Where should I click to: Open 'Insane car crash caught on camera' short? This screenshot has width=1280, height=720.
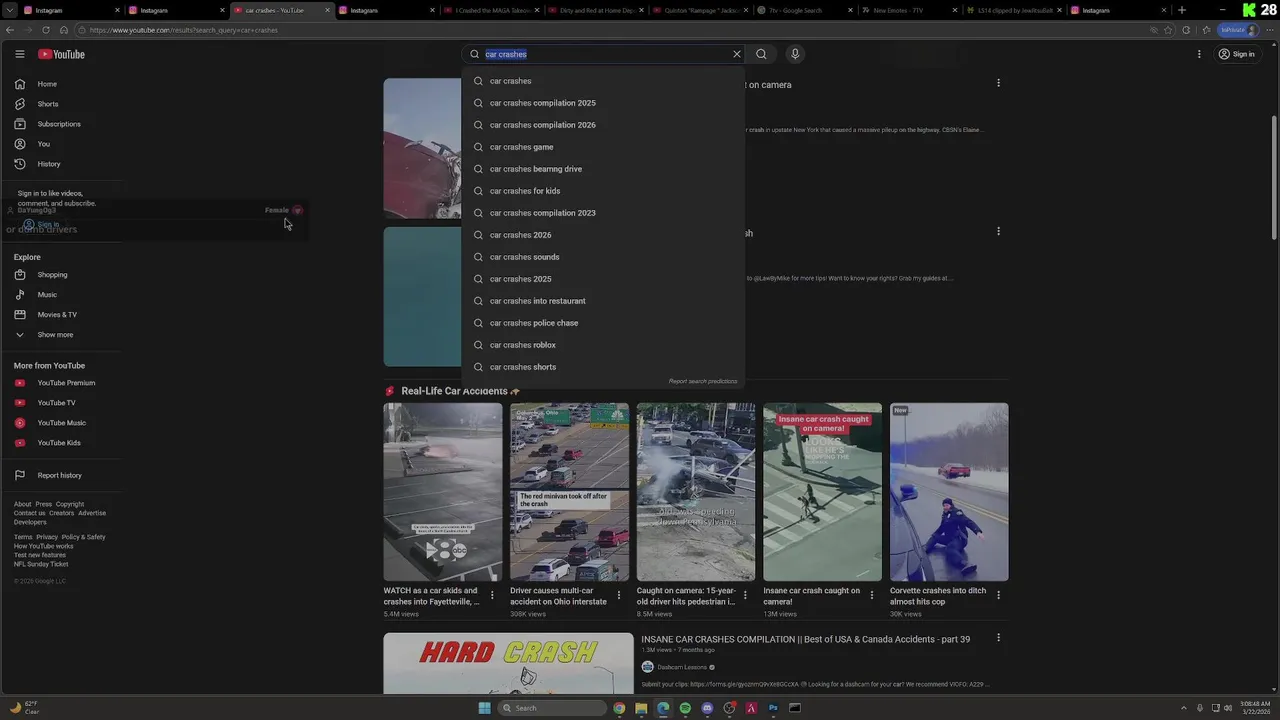point(822,492)
